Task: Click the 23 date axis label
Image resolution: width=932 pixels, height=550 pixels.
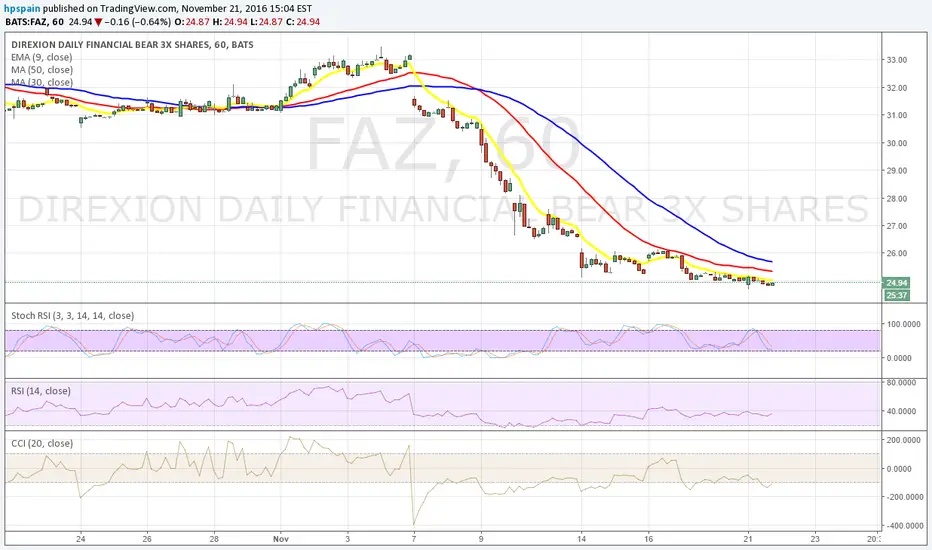Action: 815,539
